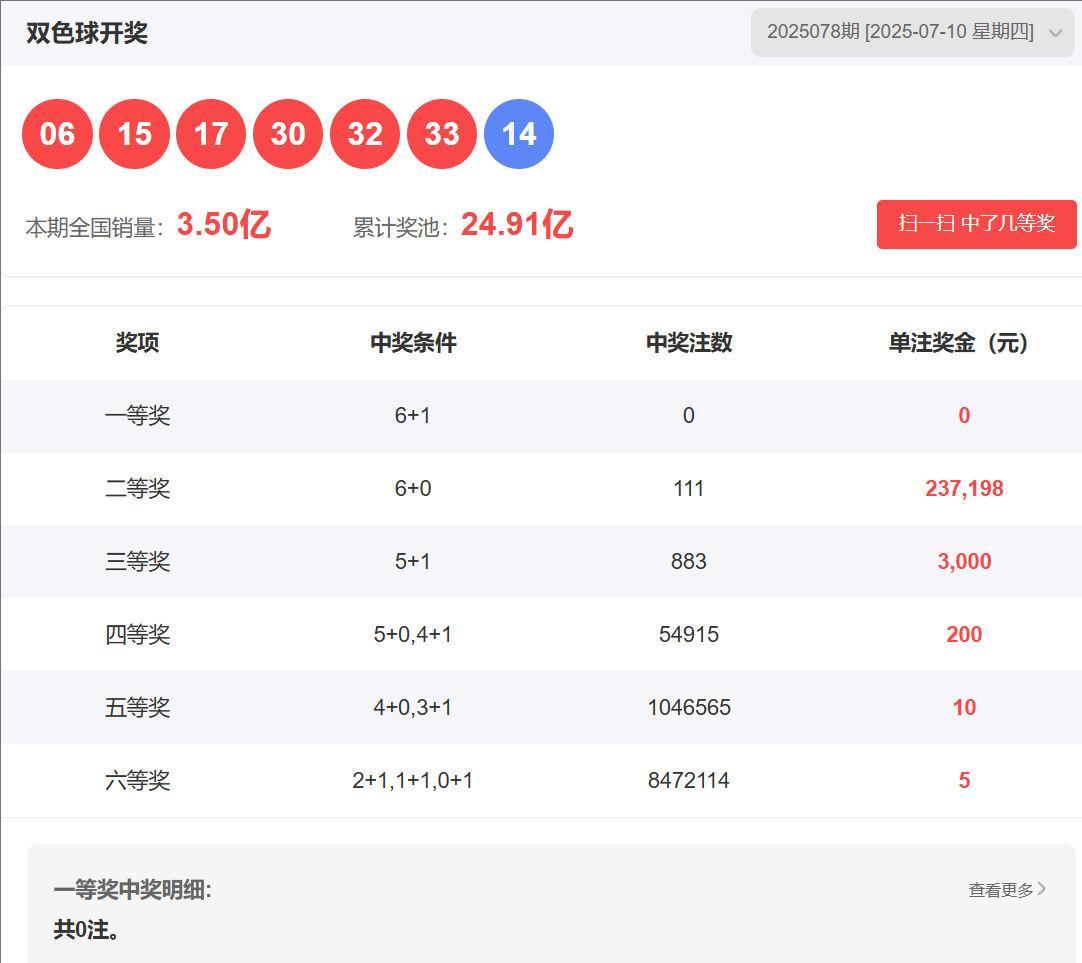This screenshot has width=1082, height=963.
Task: Click red ball number 17
Action: [211, 134]
